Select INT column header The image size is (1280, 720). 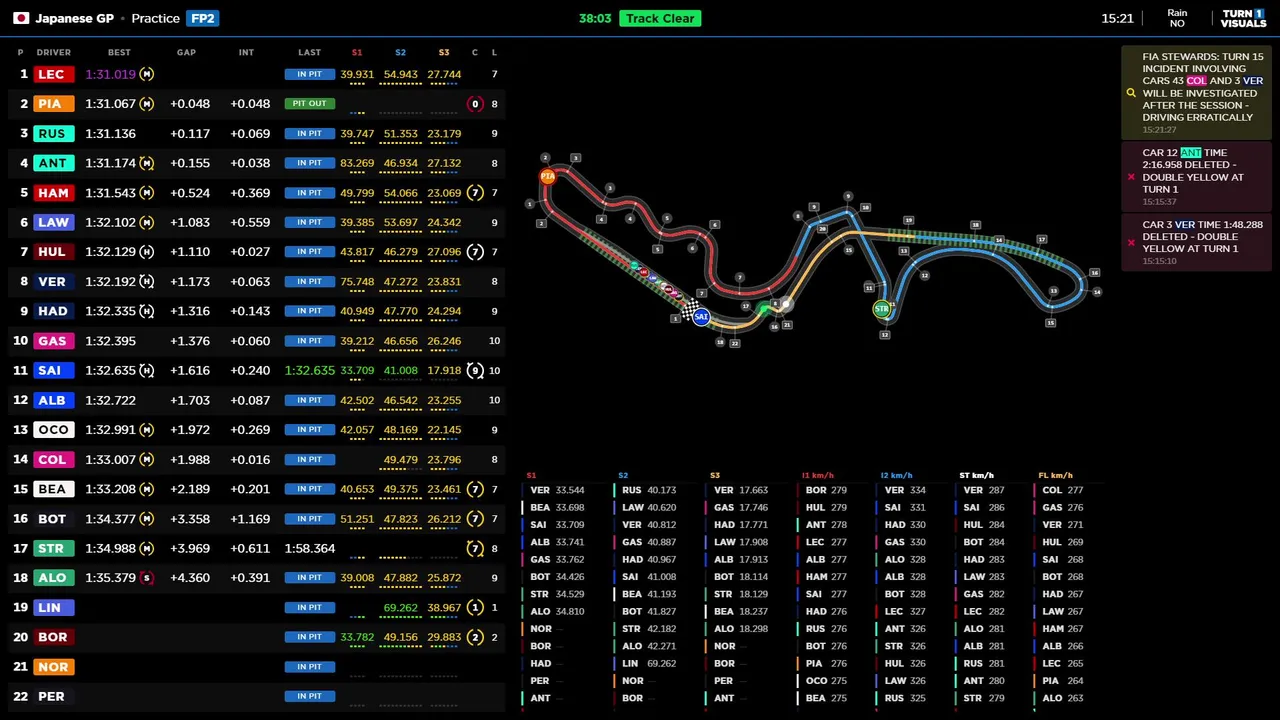pyautogui.click(x=246, y=52)
